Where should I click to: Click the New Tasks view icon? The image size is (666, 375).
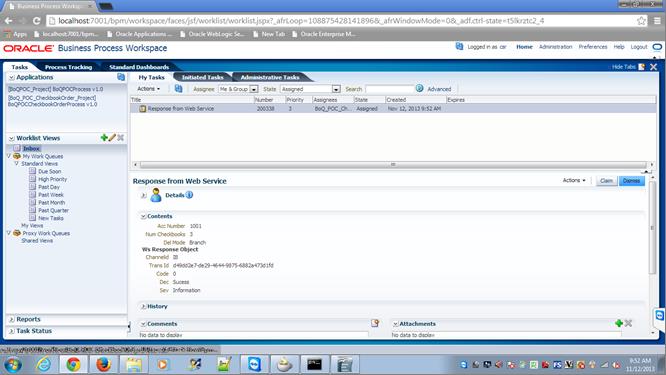point(32,218)
